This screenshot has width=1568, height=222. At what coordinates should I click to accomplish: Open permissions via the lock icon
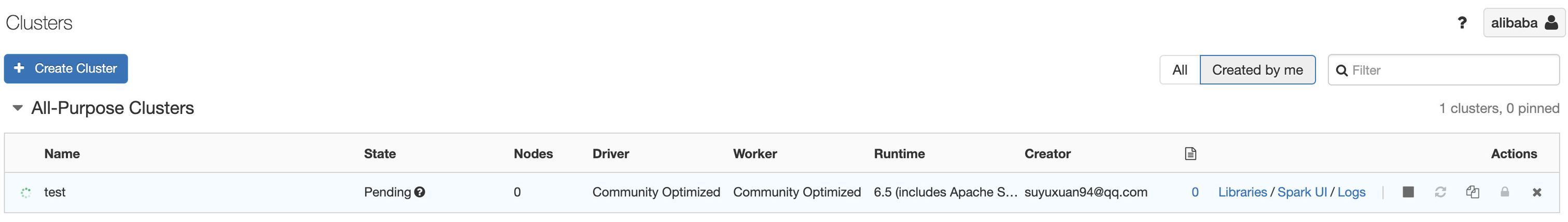tap(1505, 192)
